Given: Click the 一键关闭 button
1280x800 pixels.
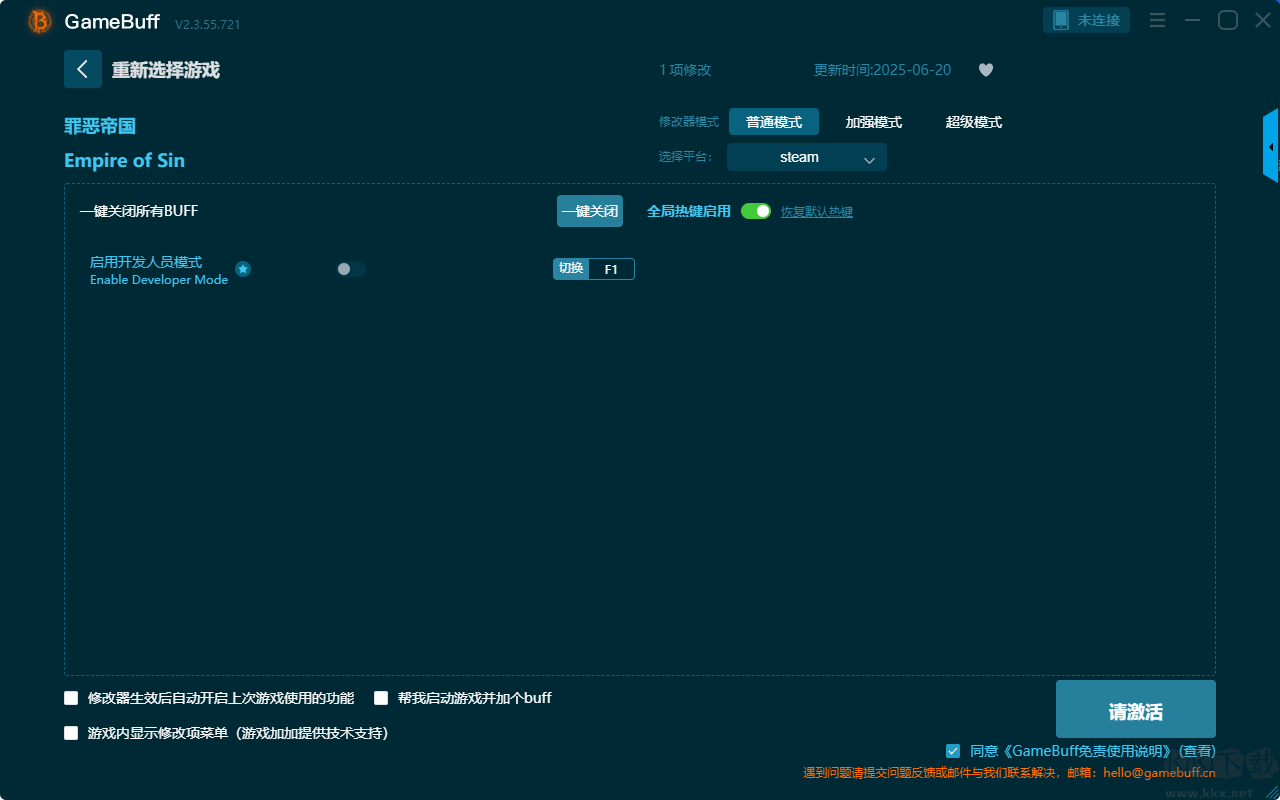Looking at the screenshot, I should click(x=590, y=211).
